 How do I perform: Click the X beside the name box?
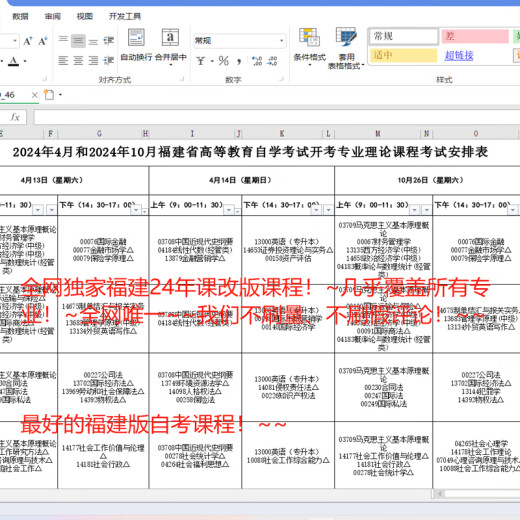tap(35, 95)
